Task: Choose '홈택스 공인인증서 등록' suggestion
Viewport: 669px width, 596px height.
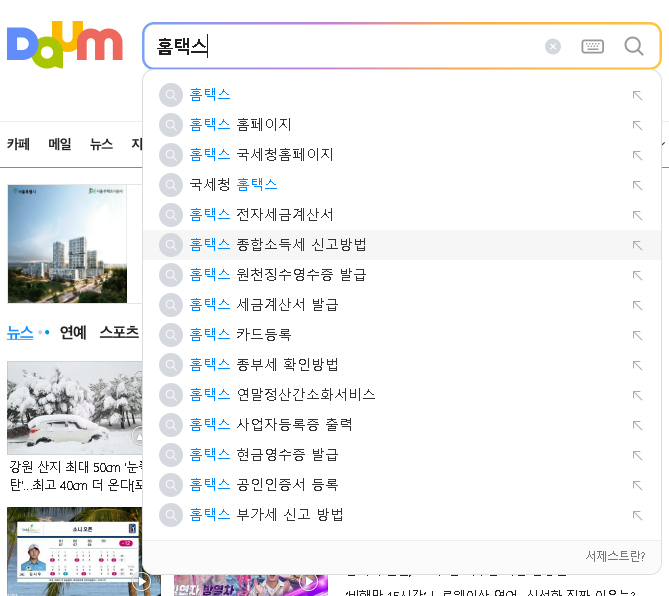Action: (401, 485)
